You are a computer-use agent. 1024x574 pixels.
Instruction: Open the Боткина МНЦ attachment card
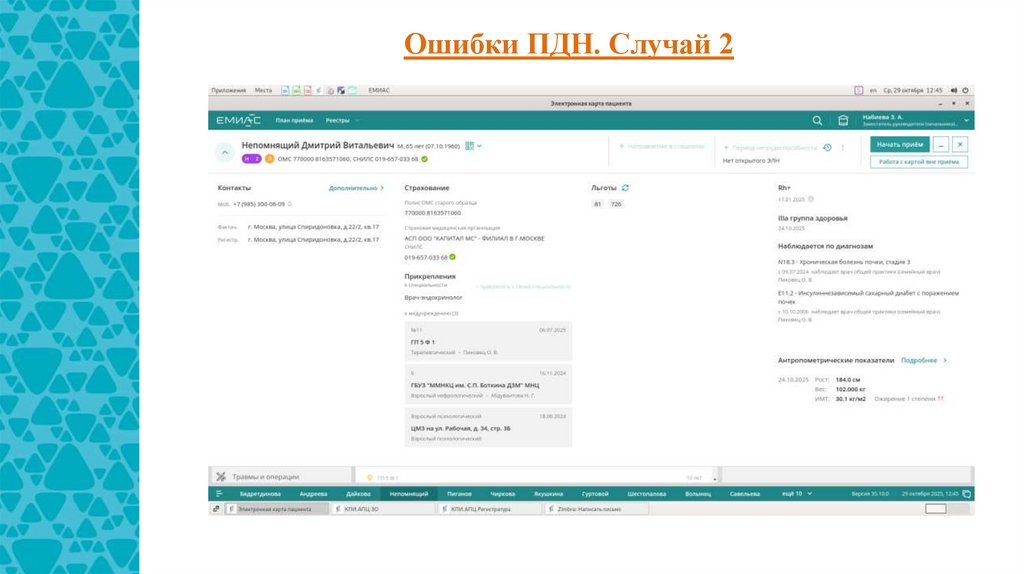(488, 384)
